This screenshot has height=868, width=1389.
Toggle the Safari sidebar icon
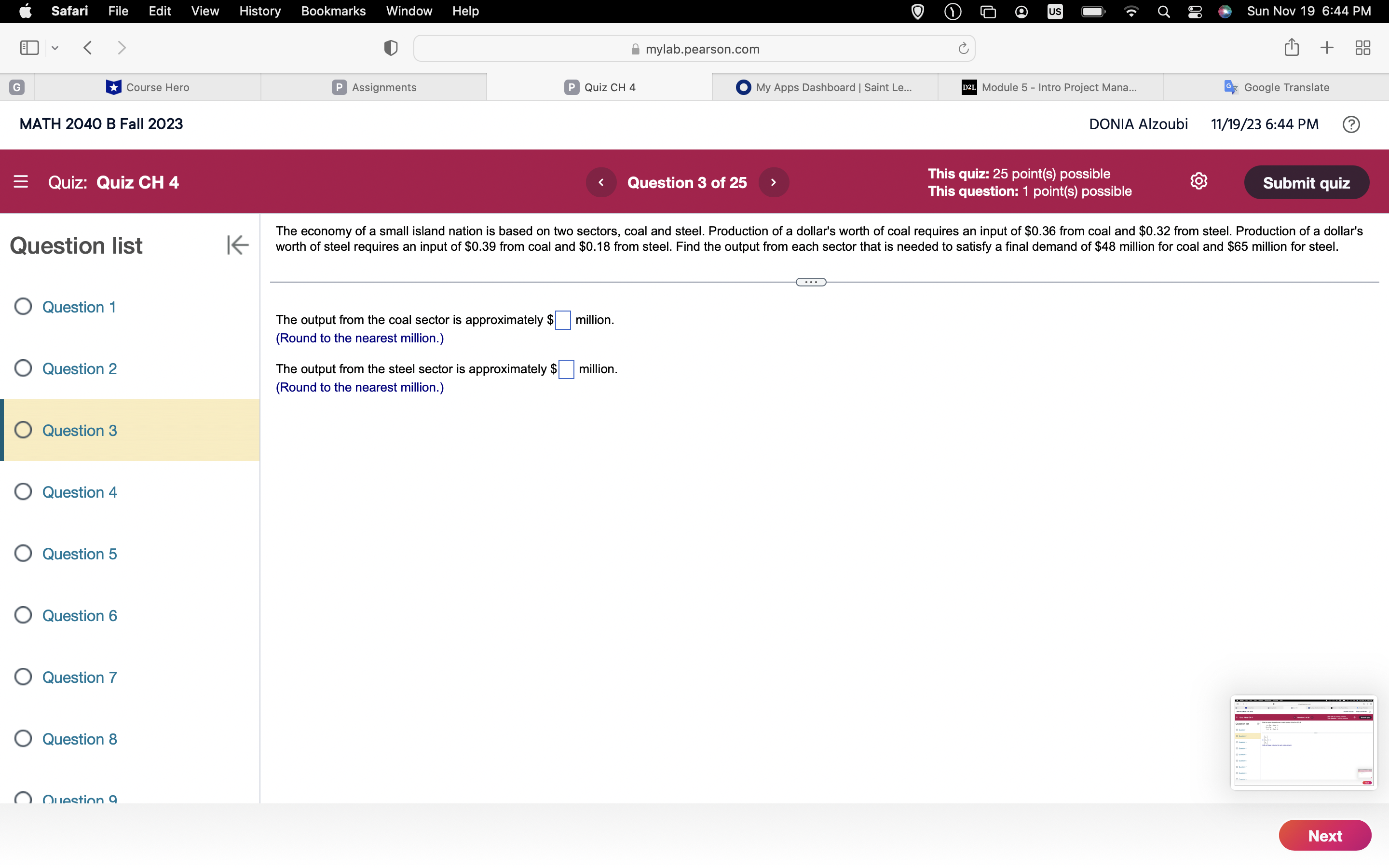pyautogui.click(x=29, y=48)
